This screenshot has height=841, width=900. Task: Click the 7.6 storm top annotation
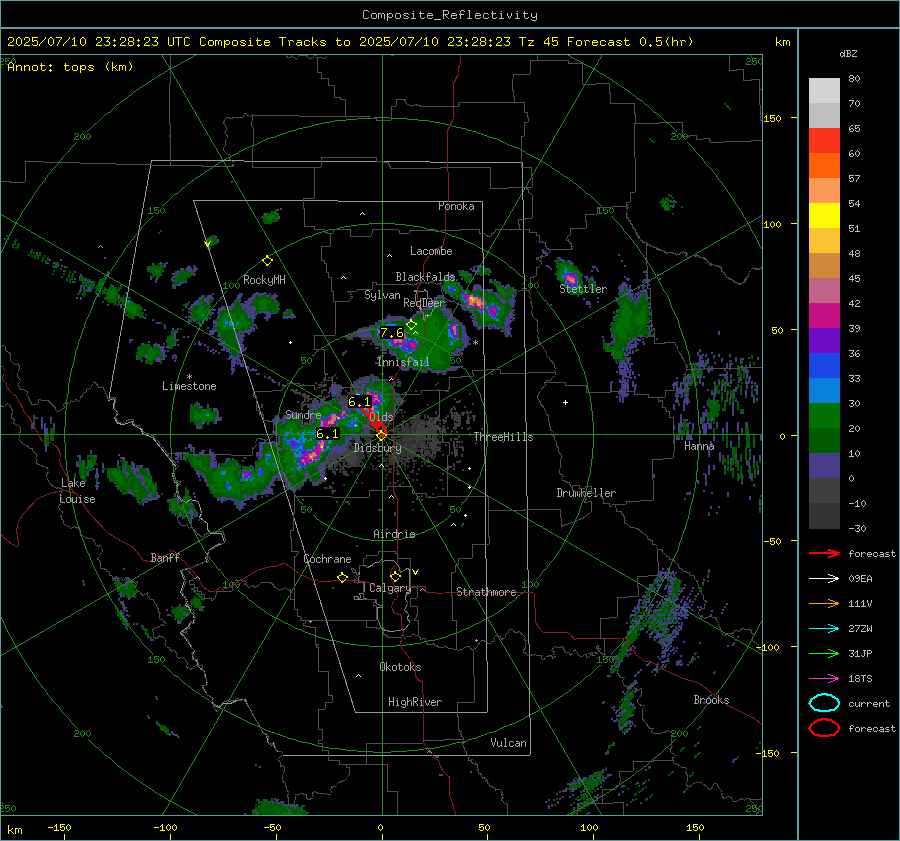coord(391,333)
